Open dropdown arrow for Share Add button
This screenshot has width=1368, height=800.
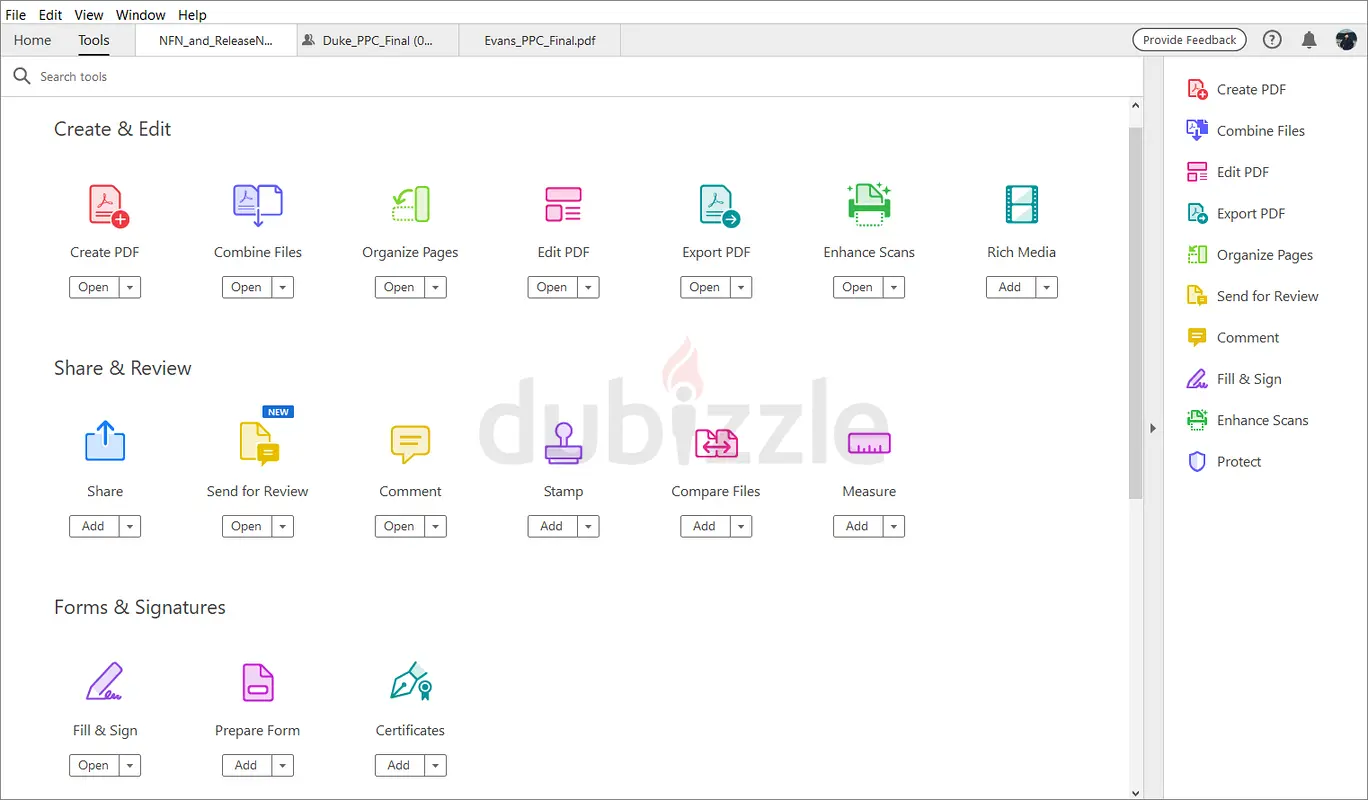click(130, 527)
